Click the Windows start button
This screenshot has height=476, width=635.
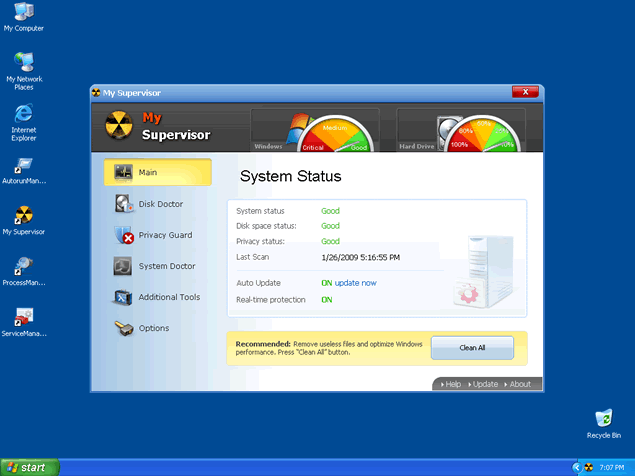[29, 467]
